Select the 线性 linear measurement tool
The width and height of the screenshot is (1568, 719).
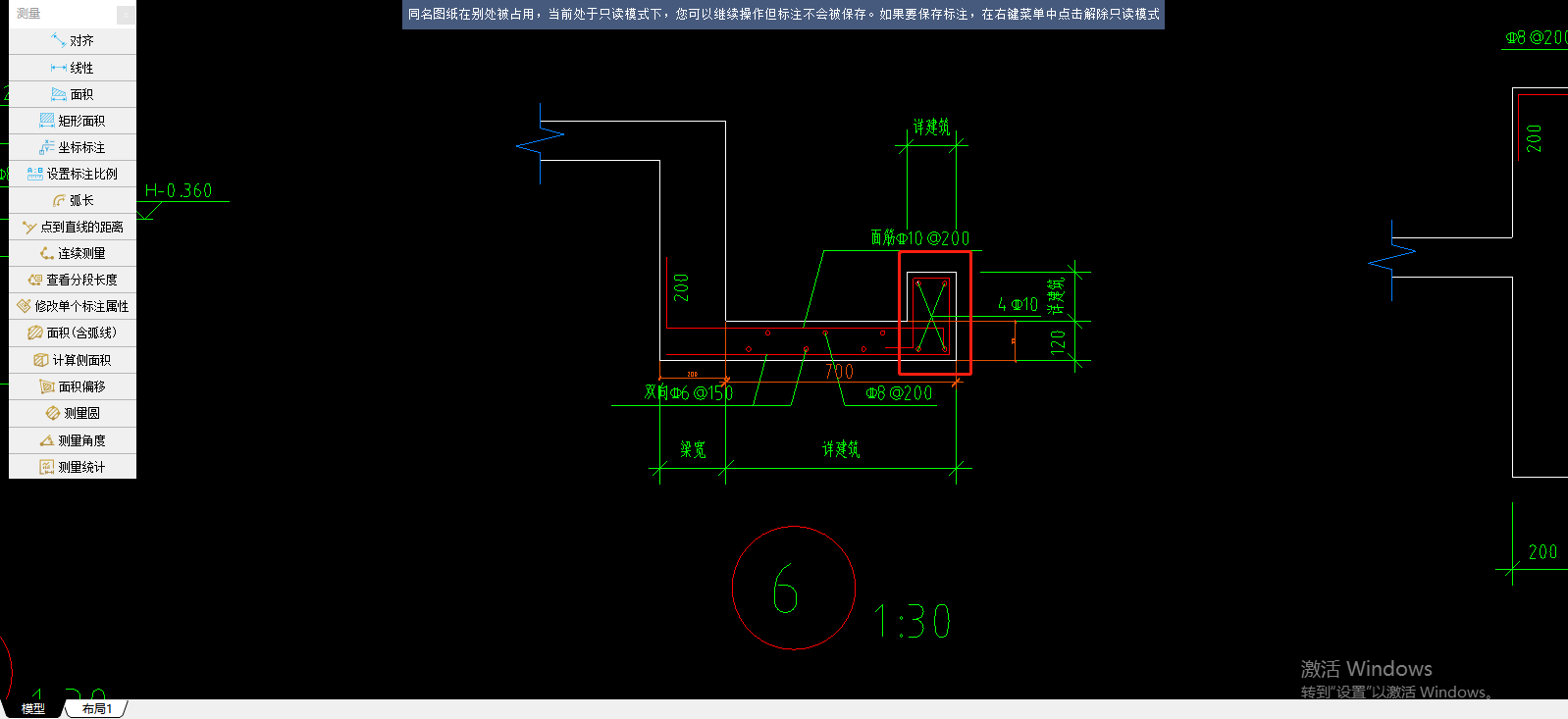[73, 68]
